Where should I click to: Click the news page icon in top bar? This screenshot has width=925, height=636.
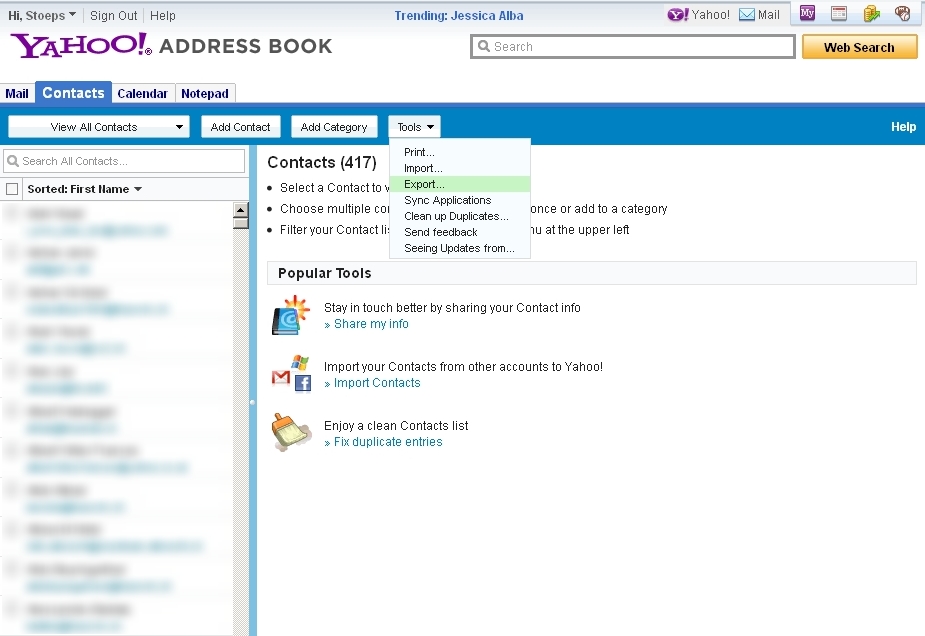click(x=839, y=14)
